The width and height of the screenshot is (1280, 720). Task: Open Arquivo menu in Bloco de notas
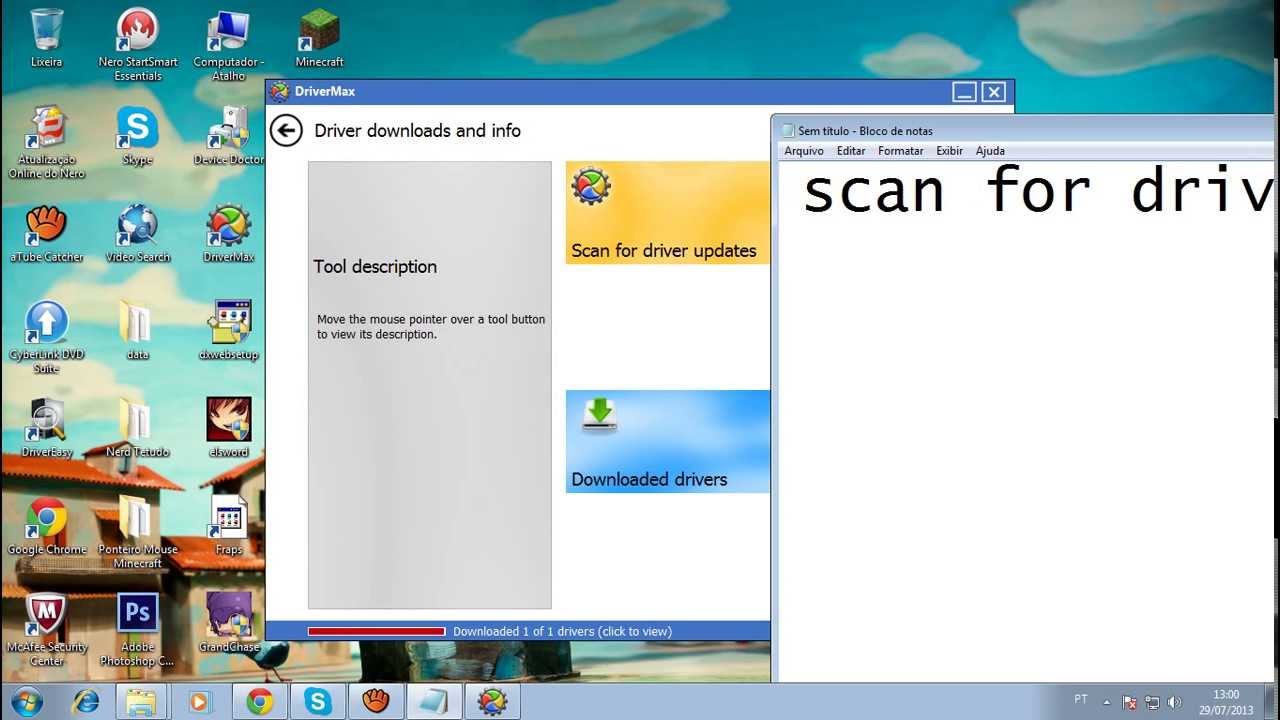[x=804, y=151]
